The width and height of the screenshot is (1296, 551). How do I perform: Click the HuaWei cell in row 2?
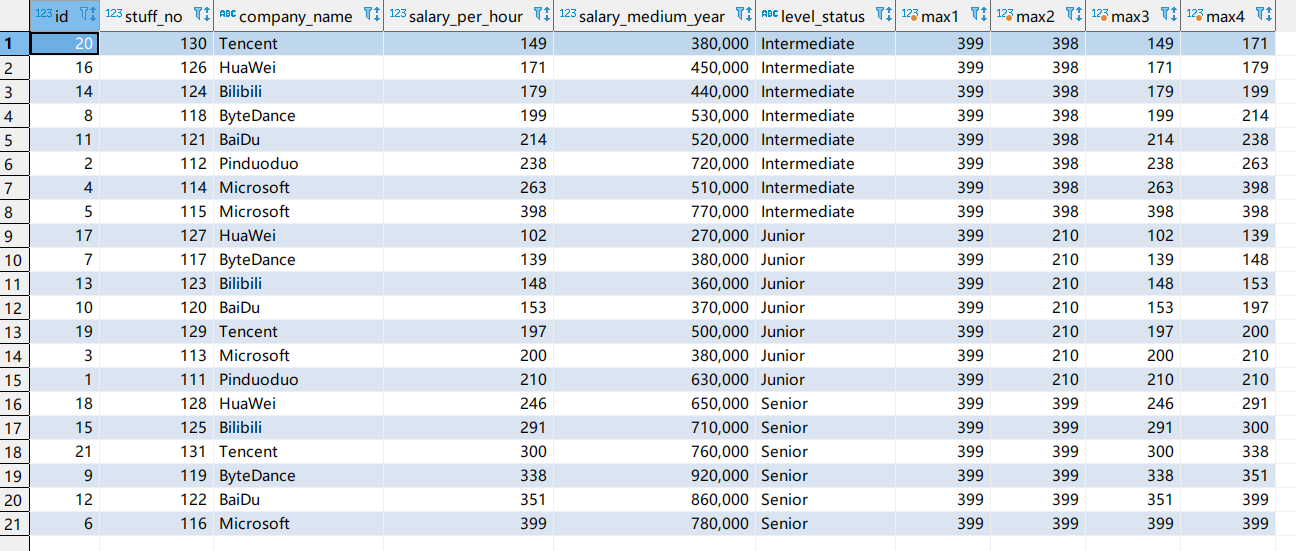coord(298,67)
